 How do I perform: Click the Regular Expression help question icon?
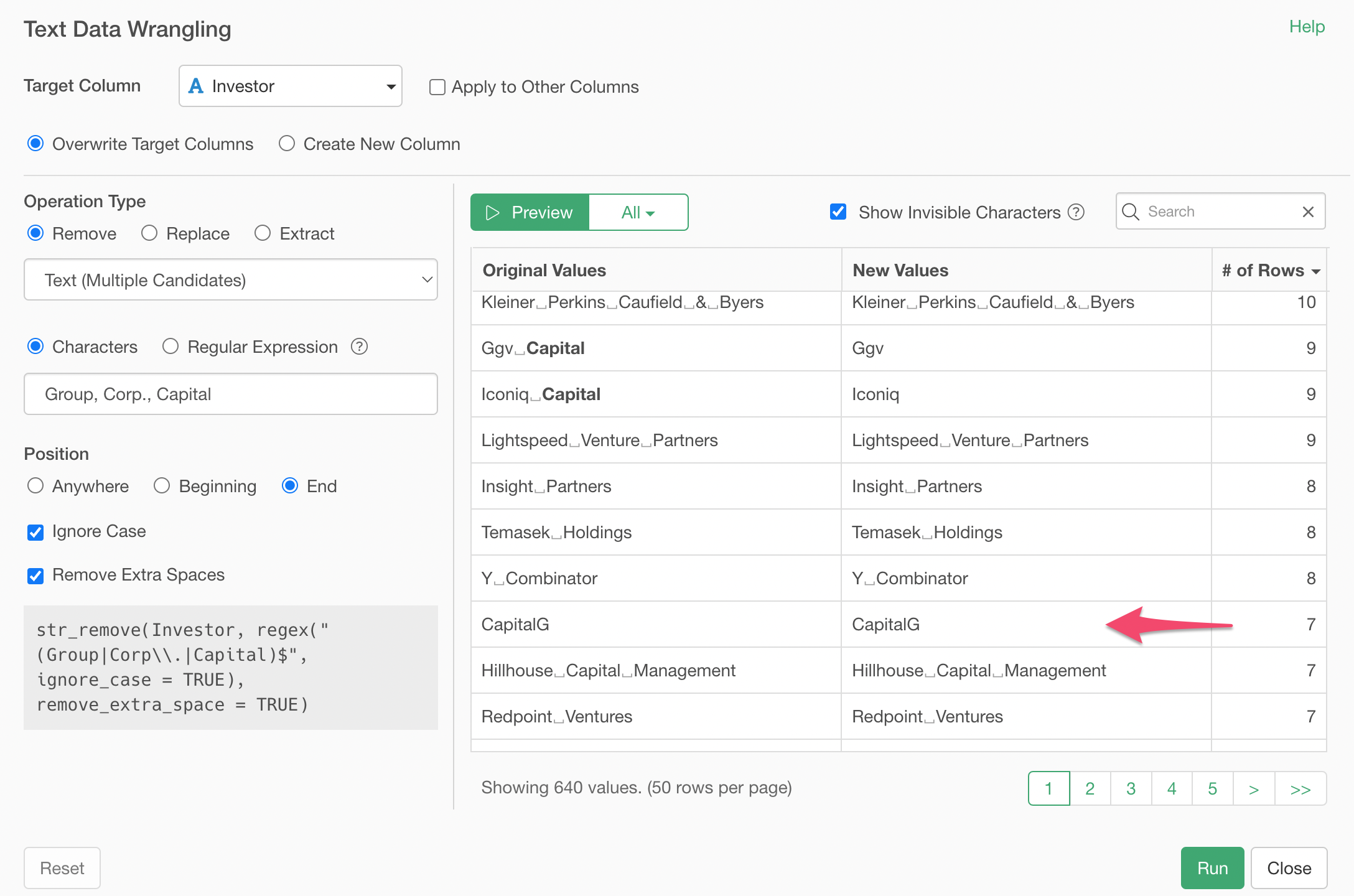(360, 347)
